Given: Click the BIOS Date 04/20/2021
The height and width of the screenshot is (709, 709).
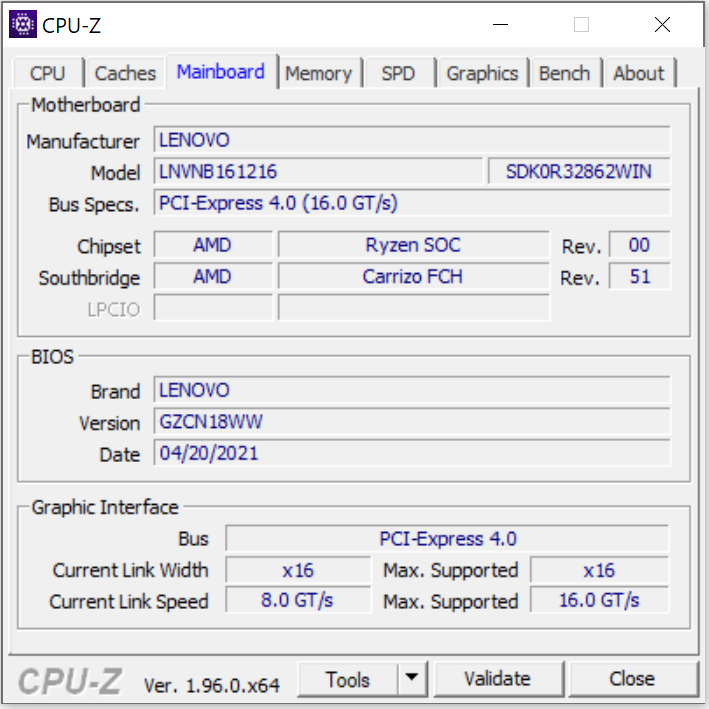Looking at the screenshot, I should pos(412,453).
